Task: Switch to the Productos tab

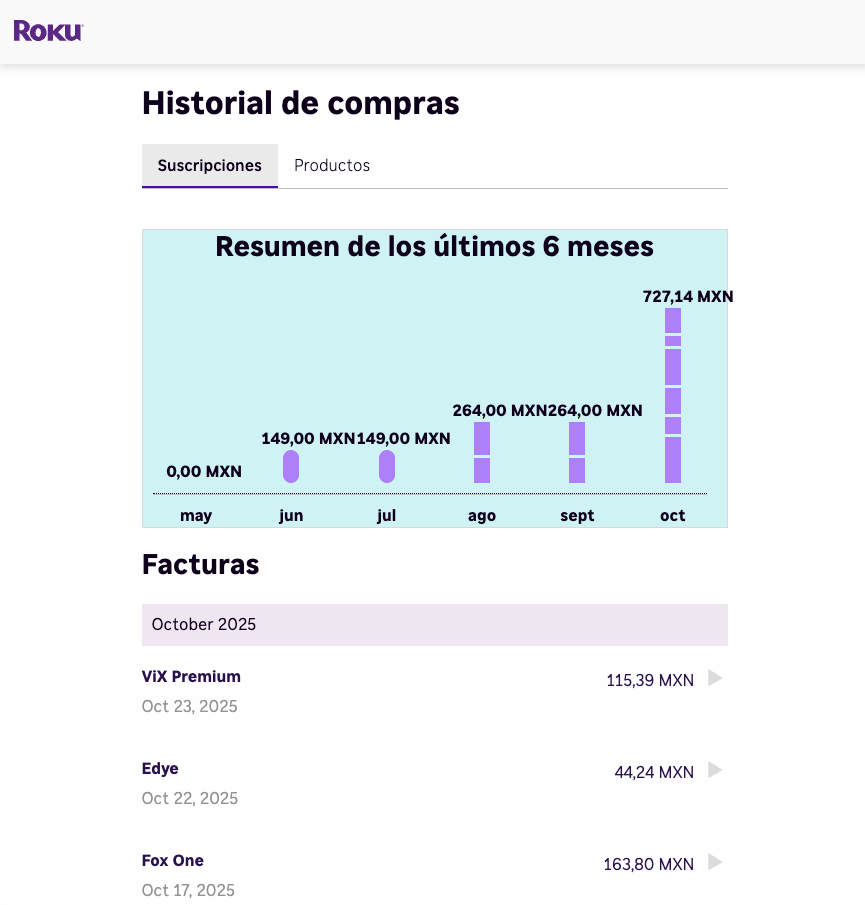Action: click(332, 166)
